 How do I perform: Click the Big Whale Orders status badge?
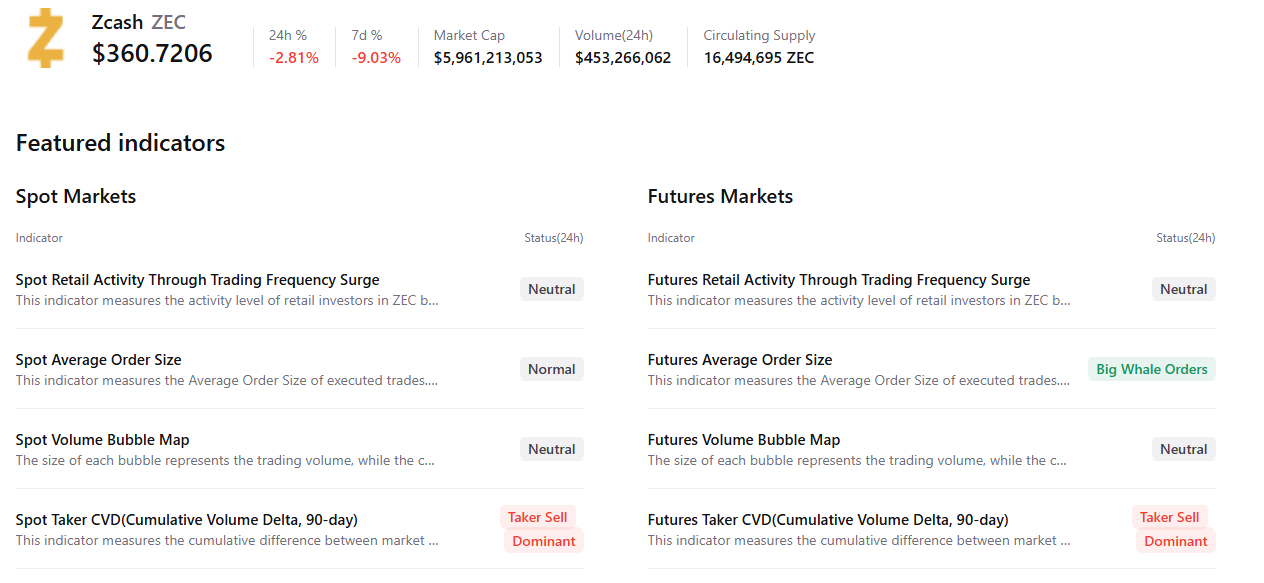pos(1151,369)
